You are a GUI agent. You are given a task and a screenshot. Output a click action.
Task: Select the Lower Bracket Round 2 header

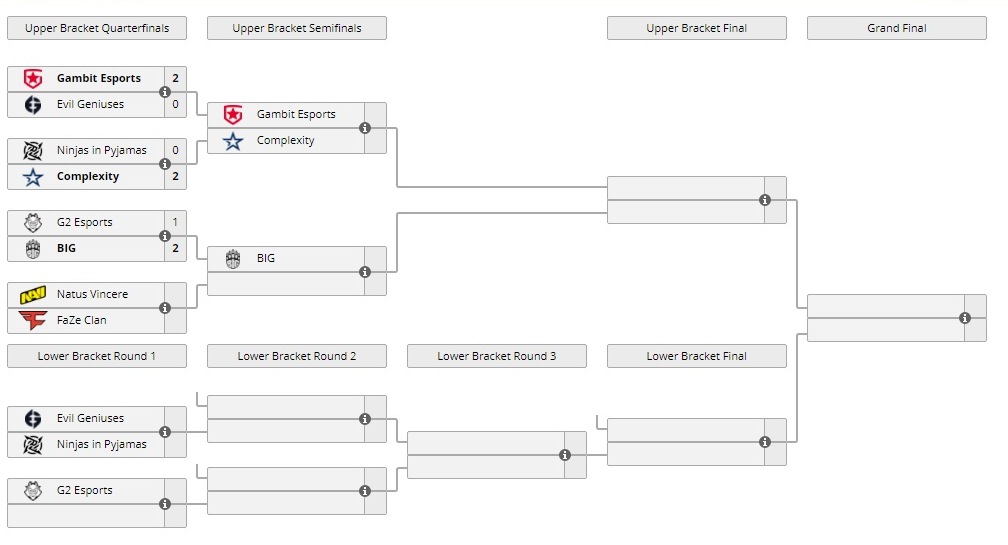tap(297, 356)
